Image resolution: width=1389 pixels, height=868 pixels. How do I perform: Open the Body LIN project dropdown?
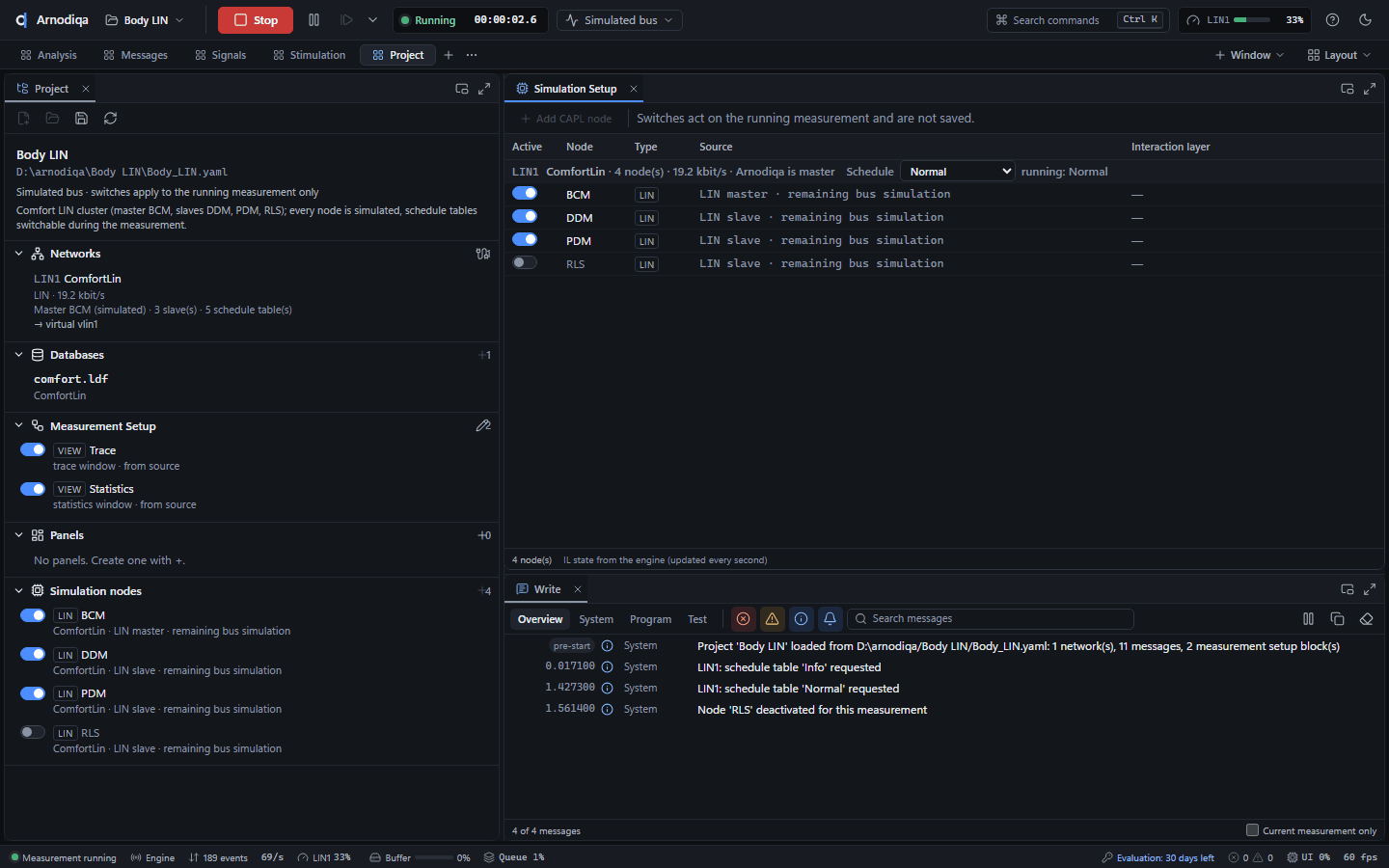point(144,20)
